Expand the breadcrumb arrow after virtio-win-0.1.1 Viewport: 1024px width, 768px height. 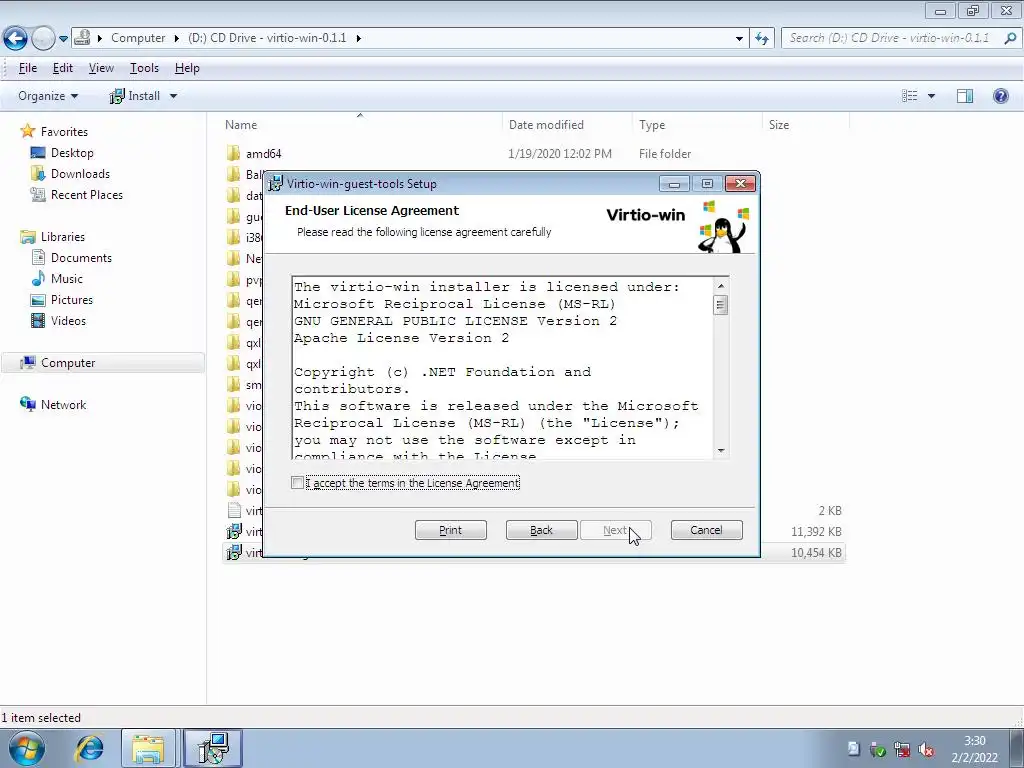pos(359,38)
